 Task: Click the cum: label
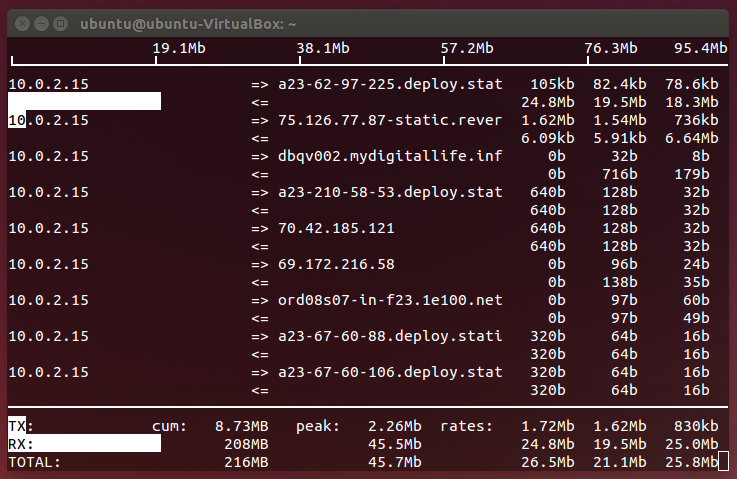pyautogui.click(x=169, y=426)
